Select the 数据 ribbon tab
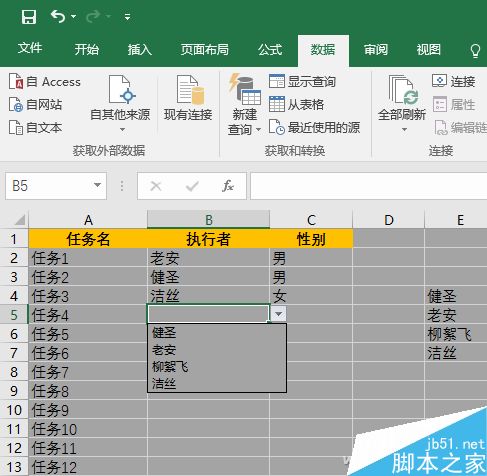487x476 pixels. coord(323,50)
